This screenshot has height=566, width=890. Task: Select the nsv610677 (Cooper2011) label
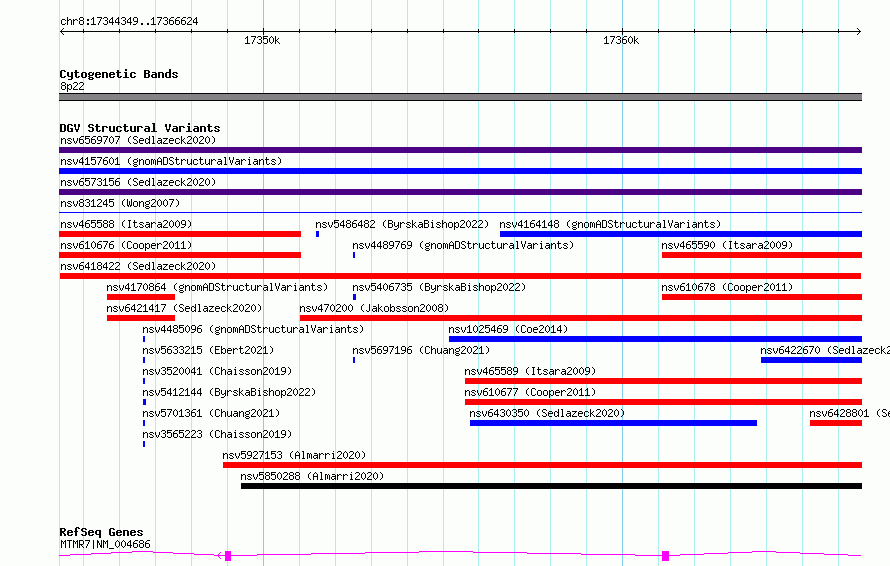[x=530, y=392]
